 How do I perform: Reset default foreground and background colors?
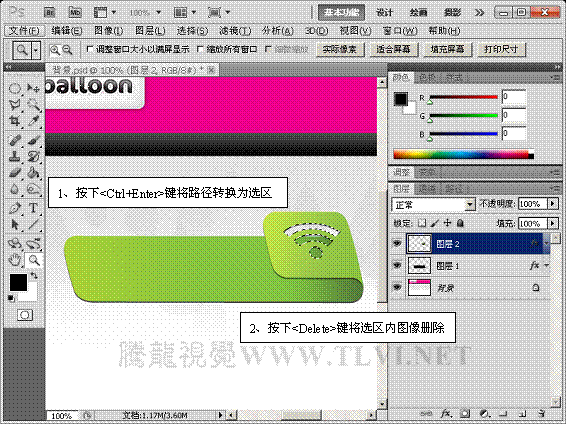[11, 298]
